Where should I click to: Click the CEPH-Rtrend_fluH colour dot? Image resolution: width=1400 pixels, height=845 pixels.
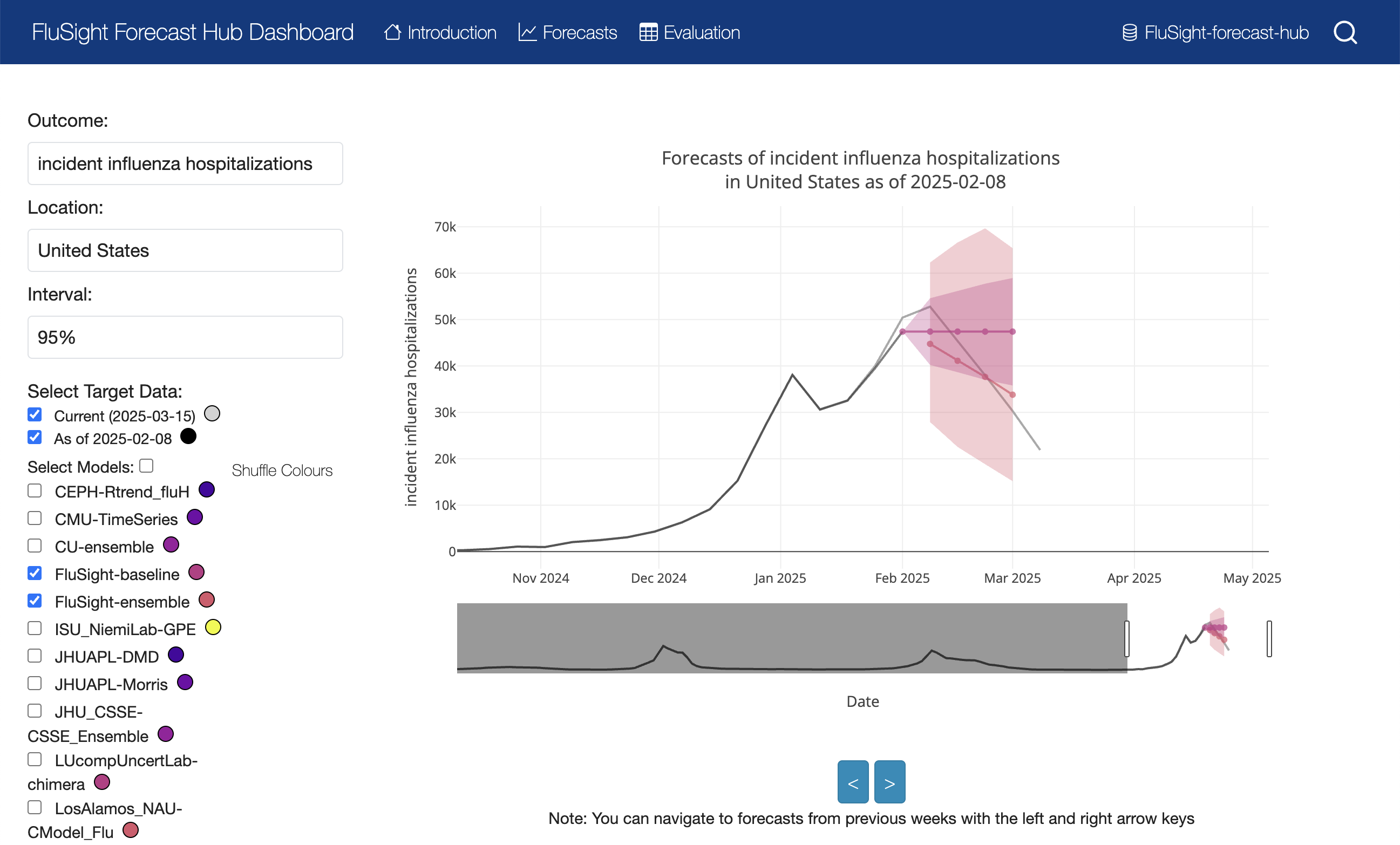[207, 489]
